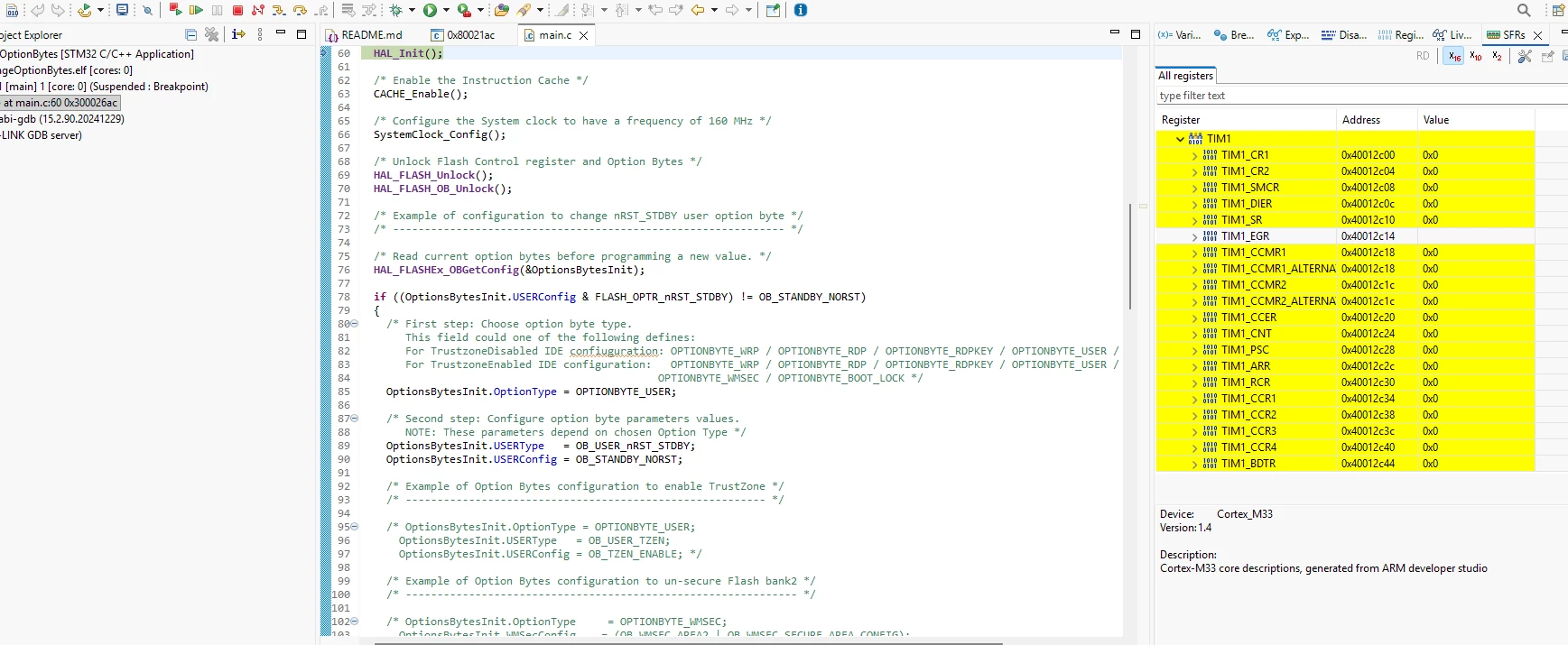Click Collapse All in Project Explorer
Viewport: 1568px width, 645px height.
pyautogui.click(x=190, y=34)
